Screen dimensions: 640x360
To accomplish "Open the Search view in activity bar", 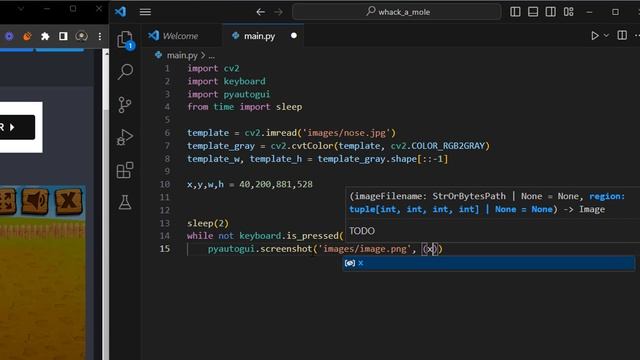I will pyautogui.click(x=125, y=72).
